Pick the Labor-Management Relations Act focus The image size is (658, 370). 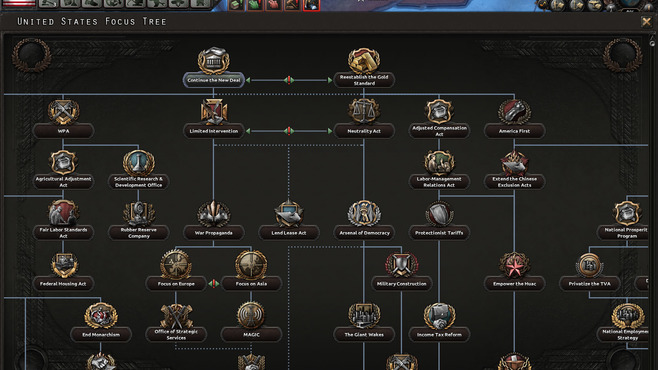click(439, 169)
